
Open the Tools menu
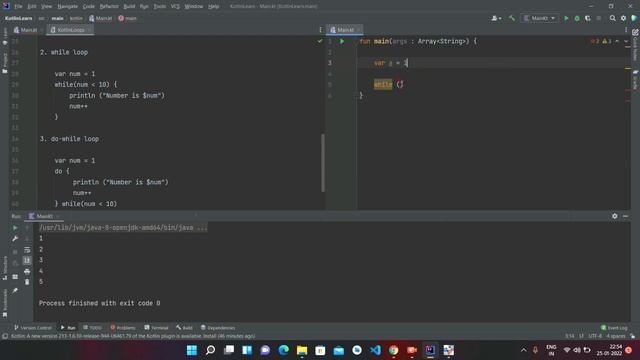pos(160,7)
